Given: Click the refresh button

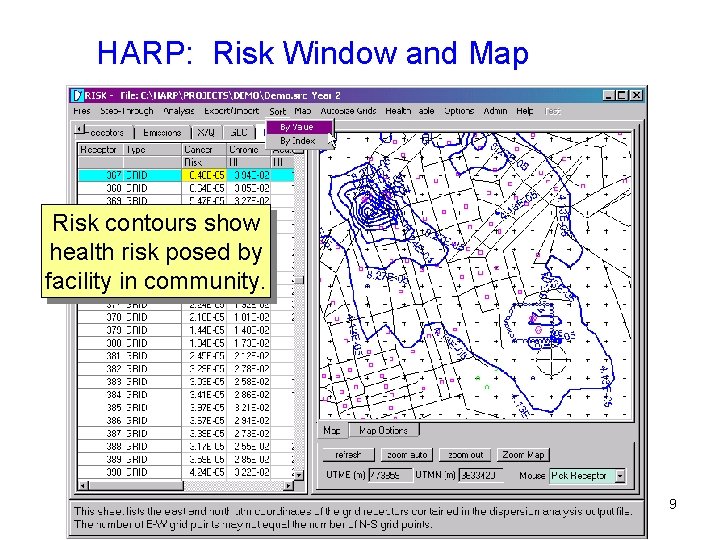Looking at the screenshot, I should click(348, 455).
